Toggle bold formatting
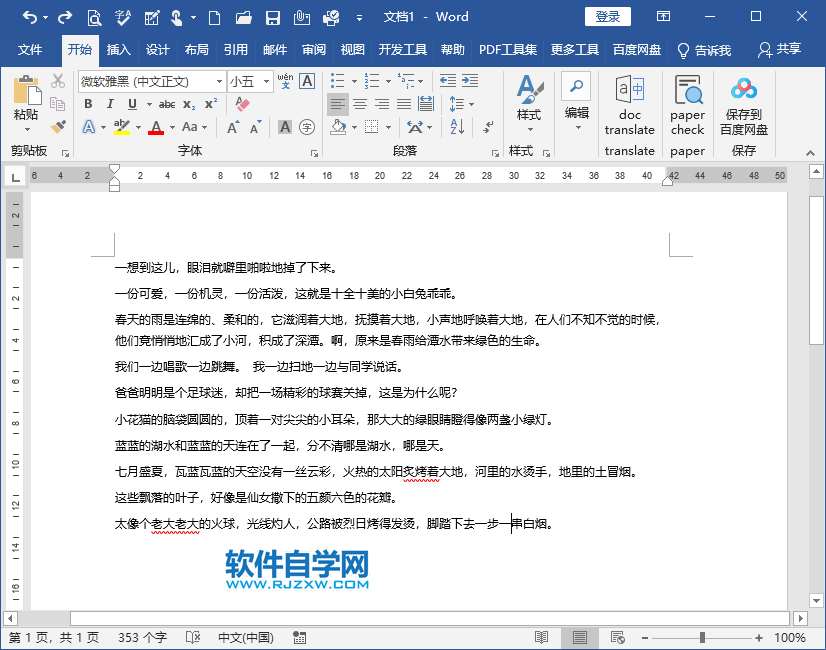This screenshot has height=650, width=826. point(88,104)
